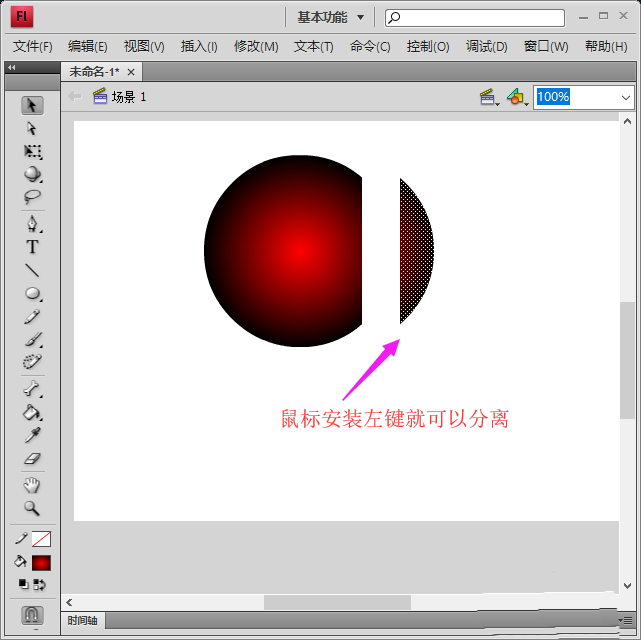Open the 时间轴 timeline tab
This screenshot has width=641, height=640.
(x=82, y=620)
